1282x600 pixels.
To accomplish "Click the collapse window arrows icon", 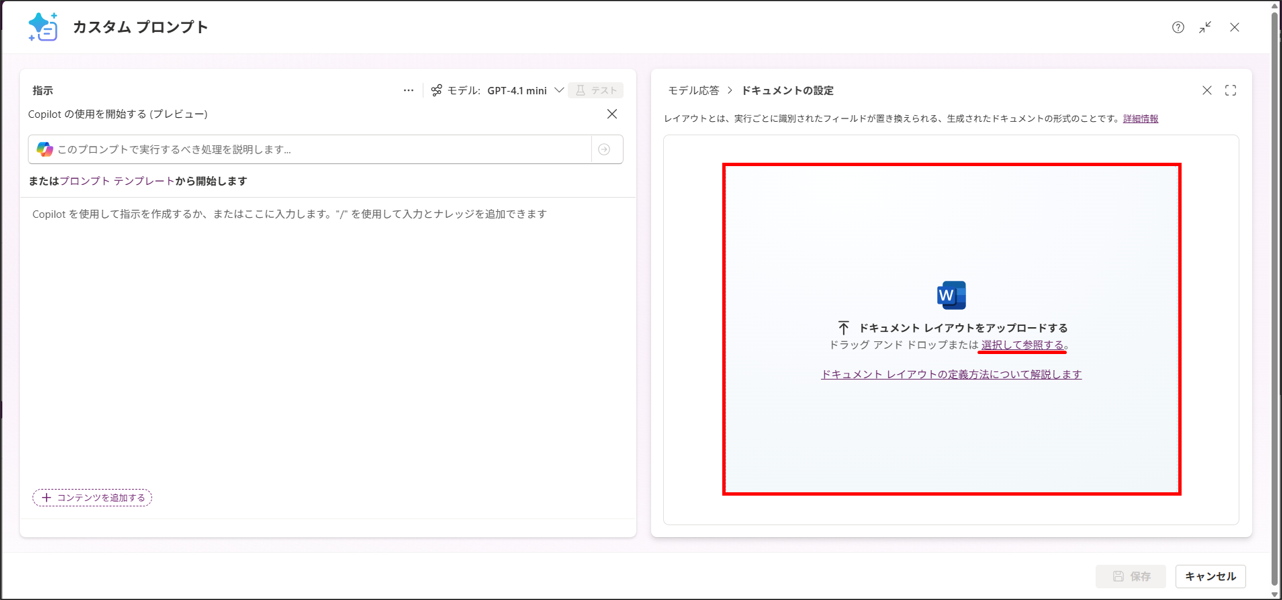I will coord(1205,28).
